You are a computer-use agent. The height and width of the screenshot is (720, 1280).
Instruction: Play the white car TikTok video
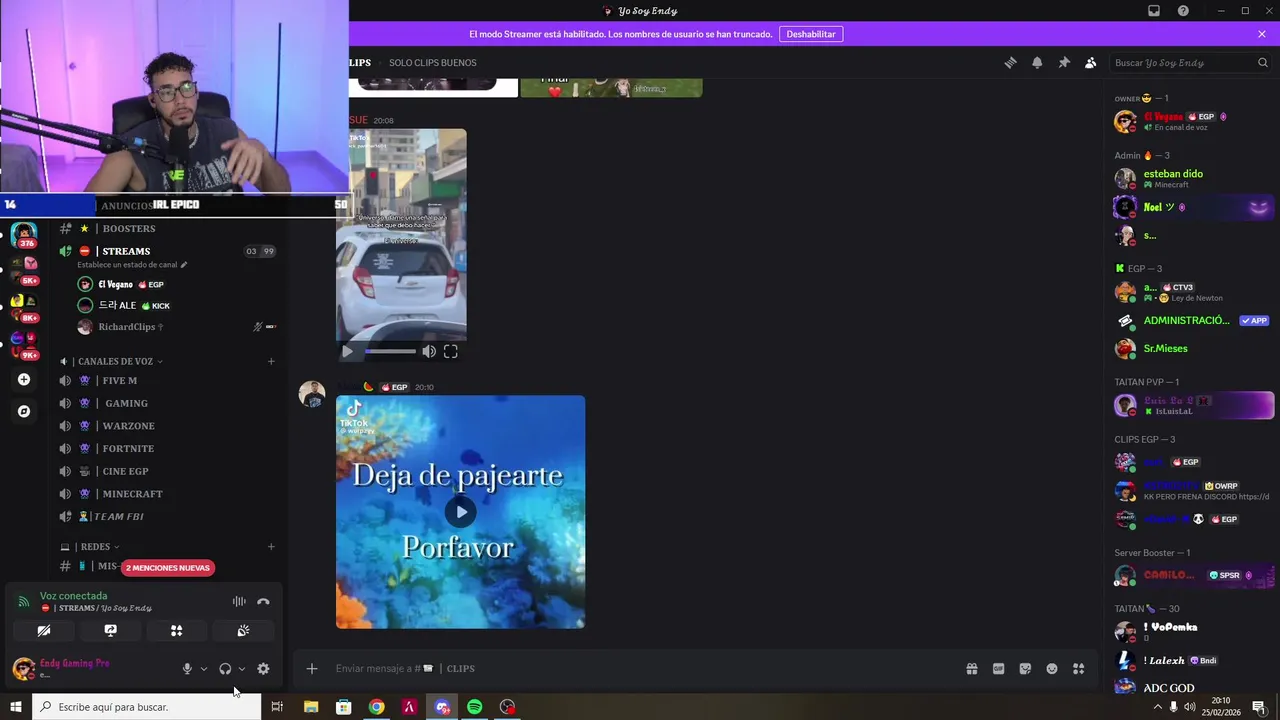(x=347, y=351)
